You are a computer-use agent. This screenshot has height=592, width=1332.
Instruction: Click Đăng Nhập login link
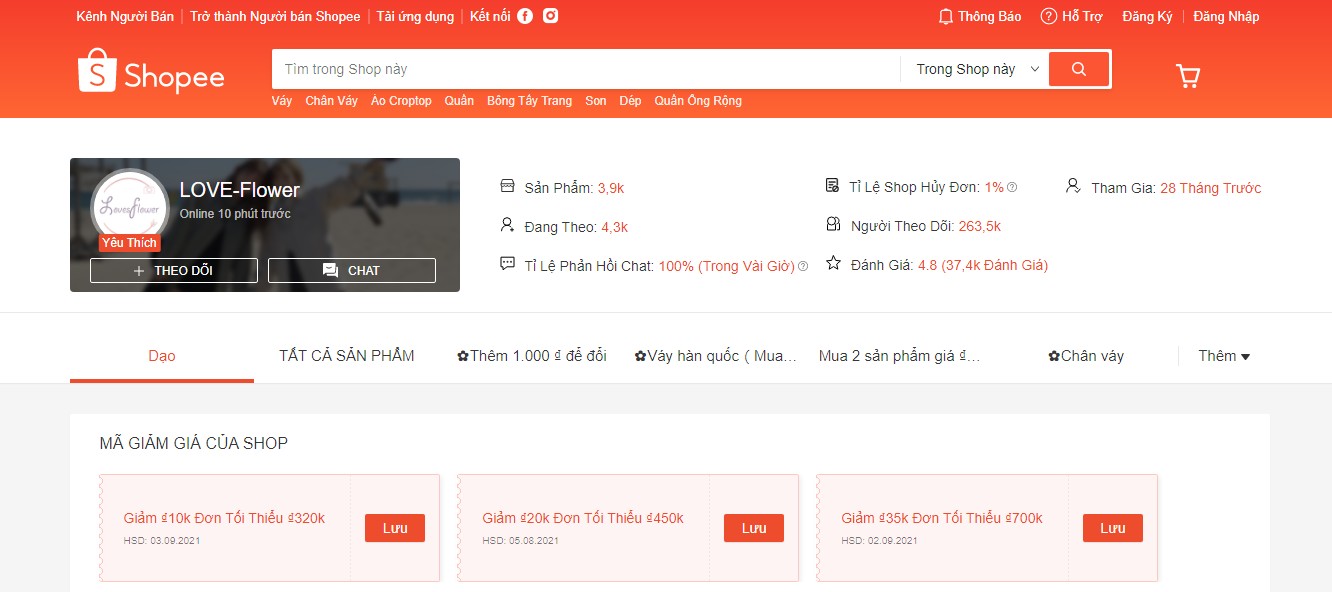click(x=1226, y=16)
